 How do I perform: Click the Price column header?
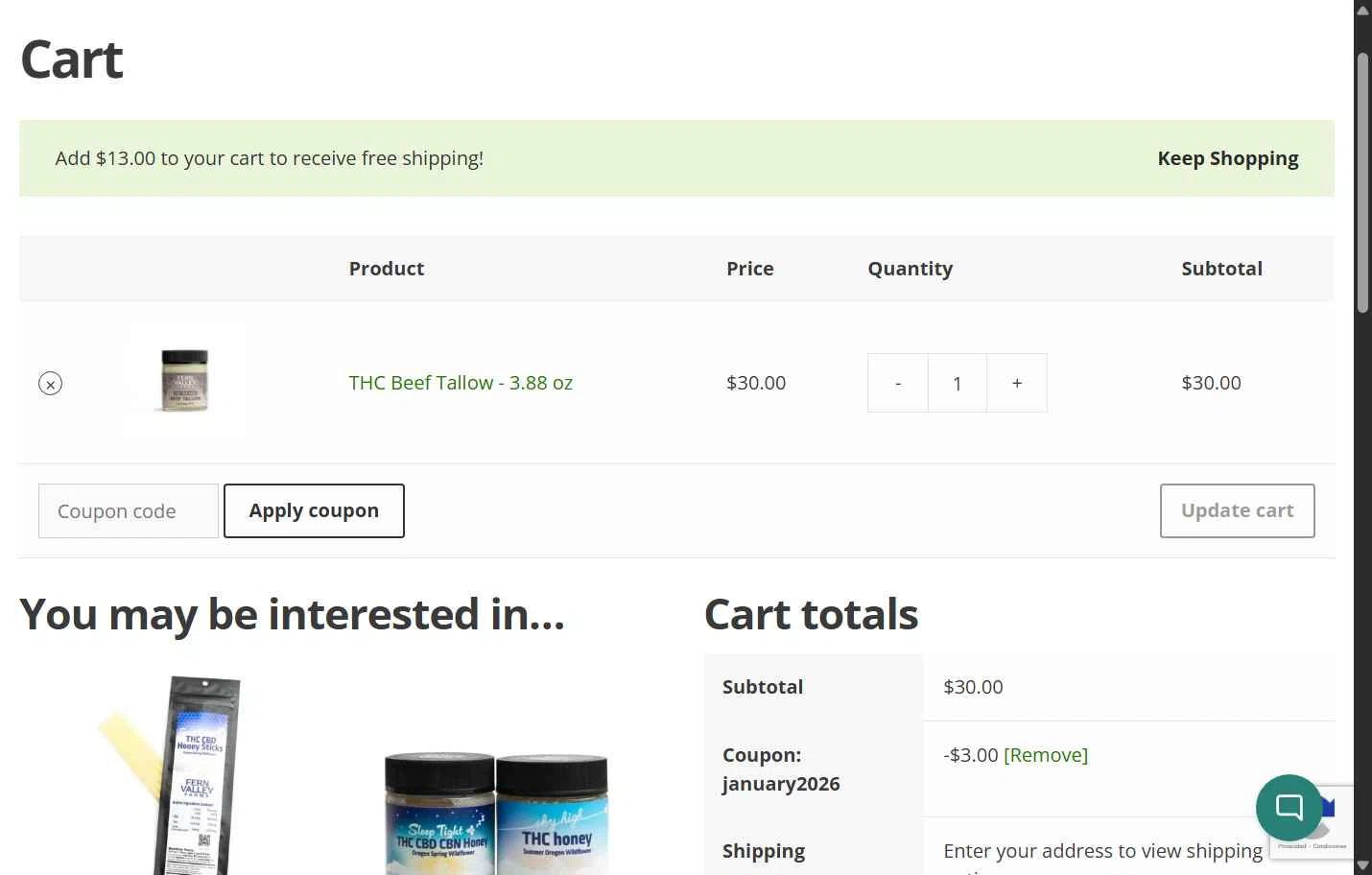pos(750,269)
